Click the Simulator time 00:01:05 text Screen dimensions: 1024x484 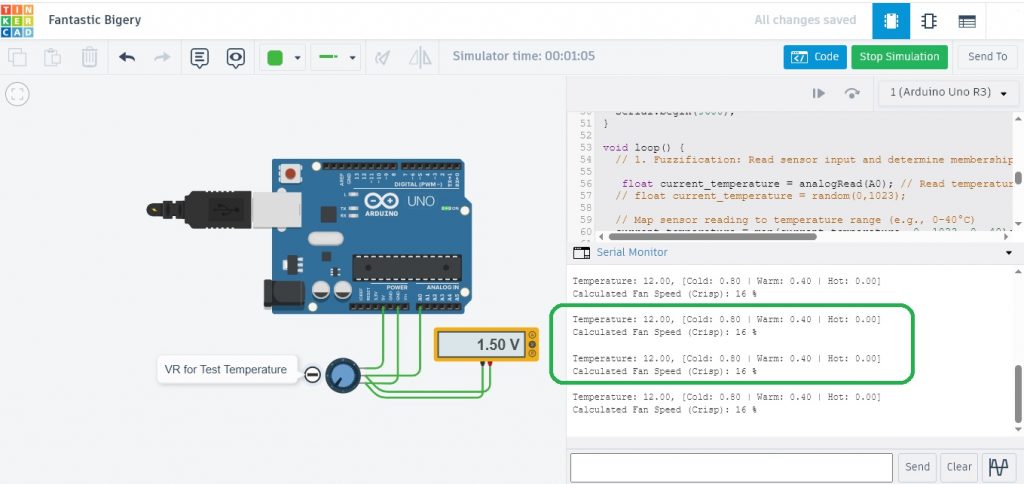click(524, 56)
